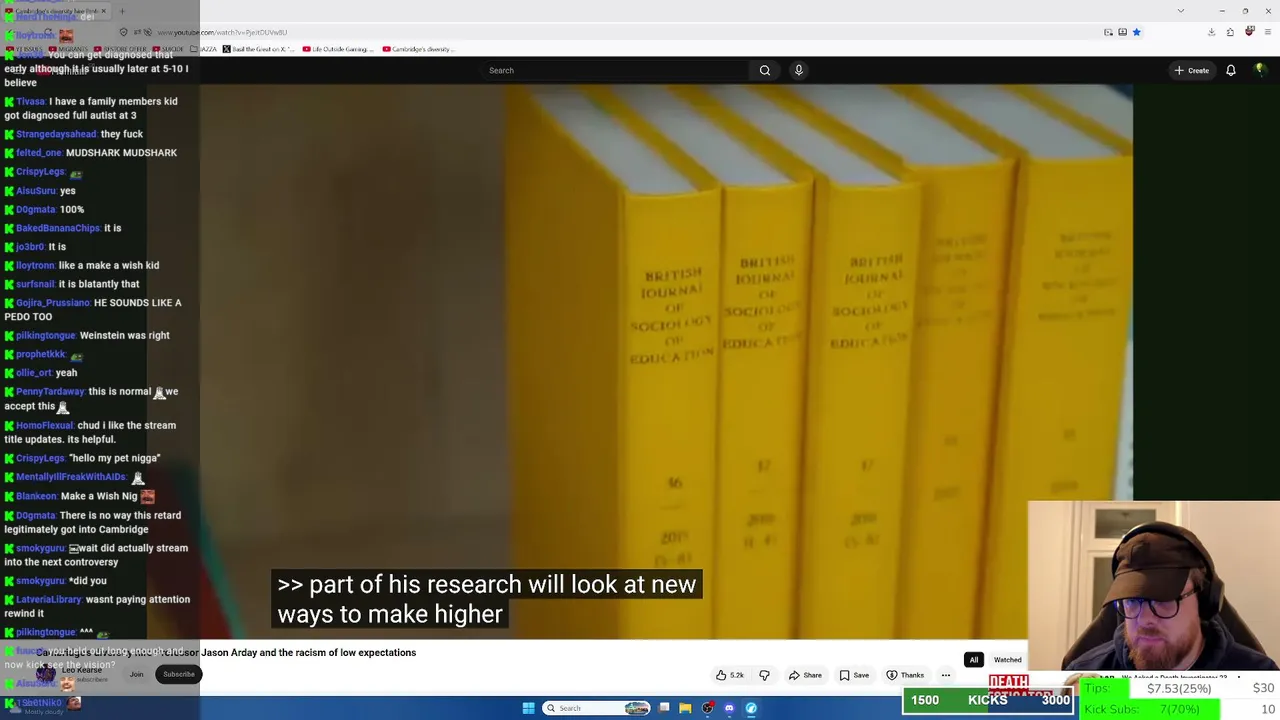Open a new browser tab
The image size is (1280, 720).
click(x=122, y=12)
